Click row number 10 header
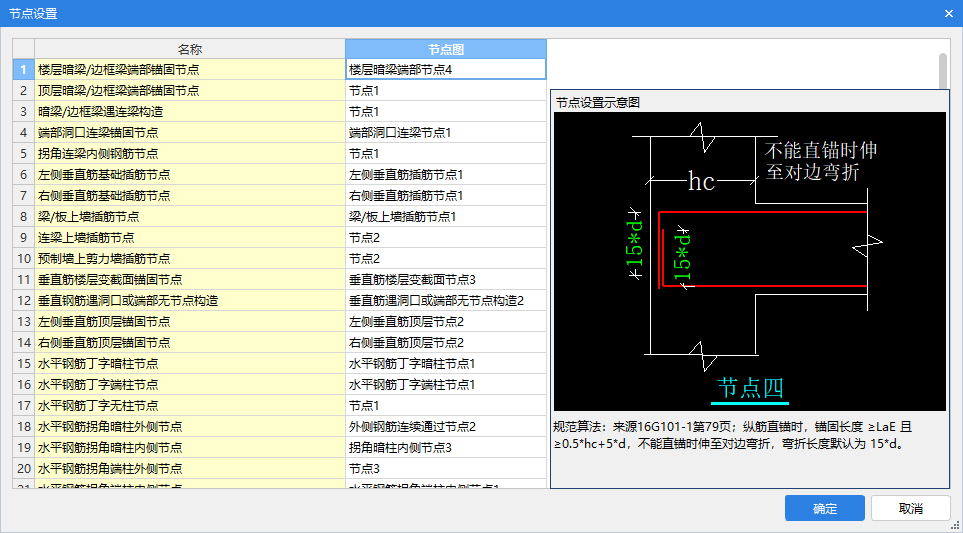 point(23,259)
